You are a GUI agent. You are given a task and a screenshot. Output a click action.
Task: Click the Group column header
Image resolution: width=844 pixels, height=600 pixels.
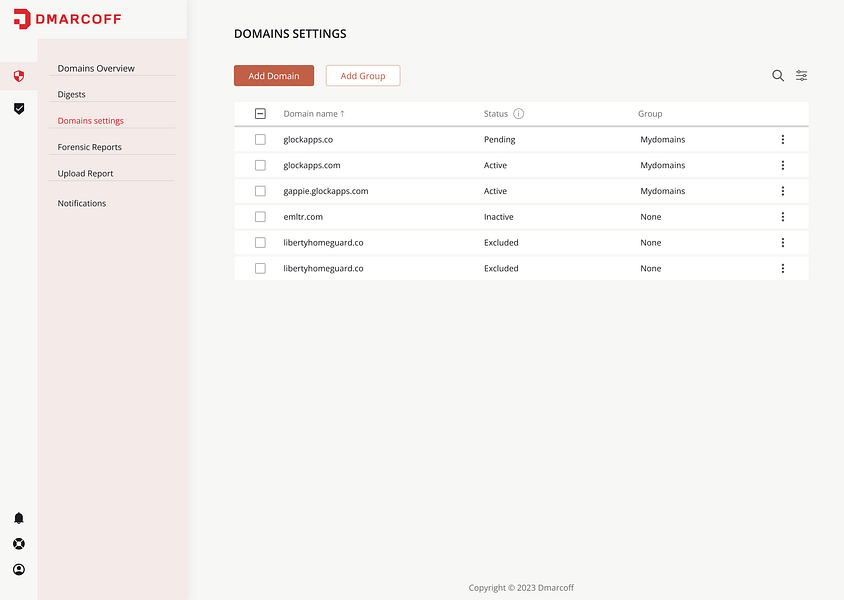pos(650,114)
